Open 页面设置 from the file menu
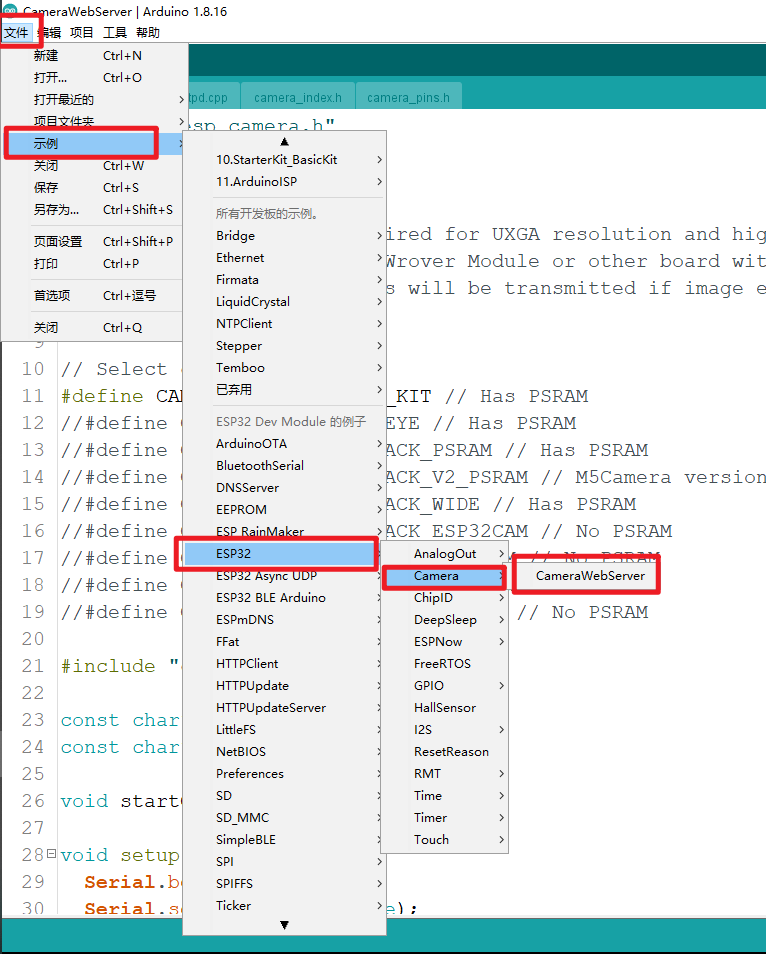The image size is (766, 954). [93, 242]
